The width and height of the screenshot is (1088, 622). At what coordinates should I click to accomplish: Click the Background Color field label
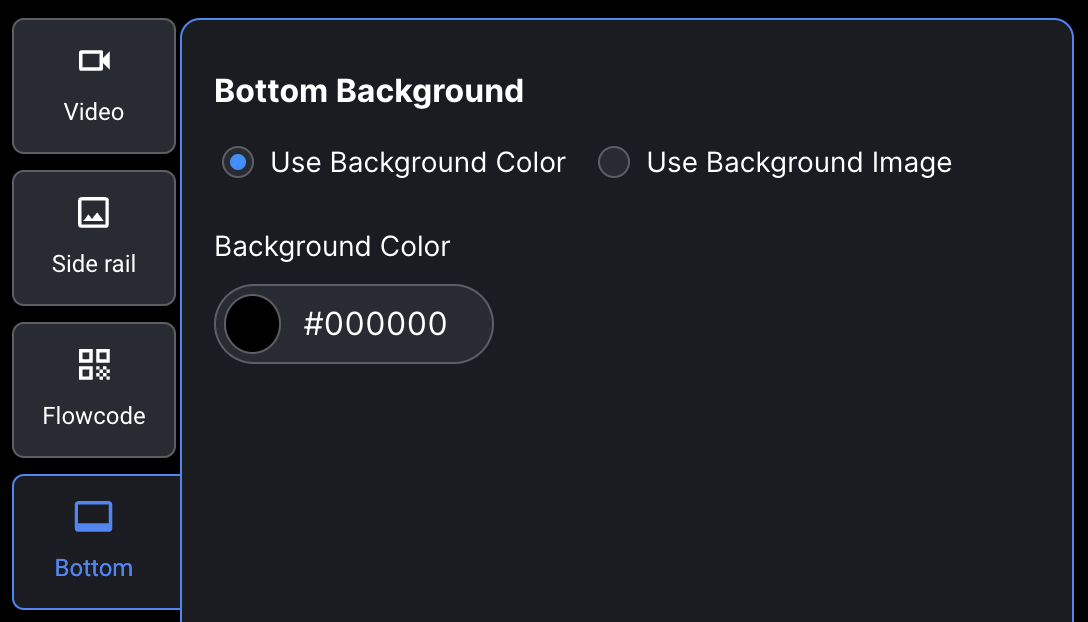coord(332,246)
